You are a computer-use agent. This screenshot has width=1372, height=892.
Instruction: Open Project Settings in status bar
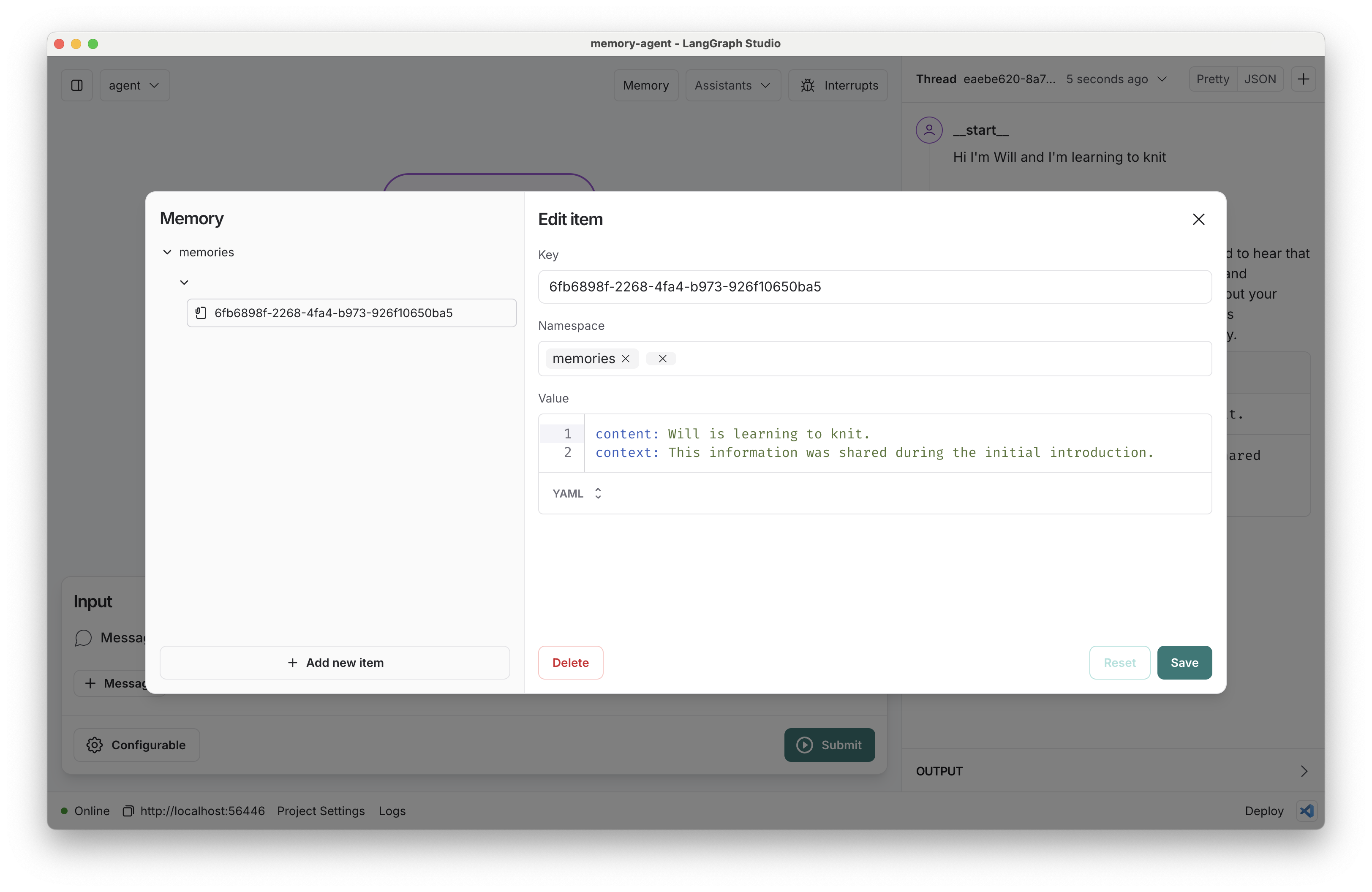(321, 811)
